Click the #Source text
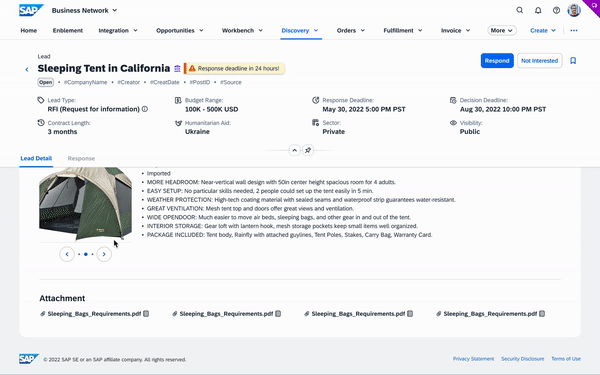Viewport: 600px width, 375px height. [x=231, y=82]
